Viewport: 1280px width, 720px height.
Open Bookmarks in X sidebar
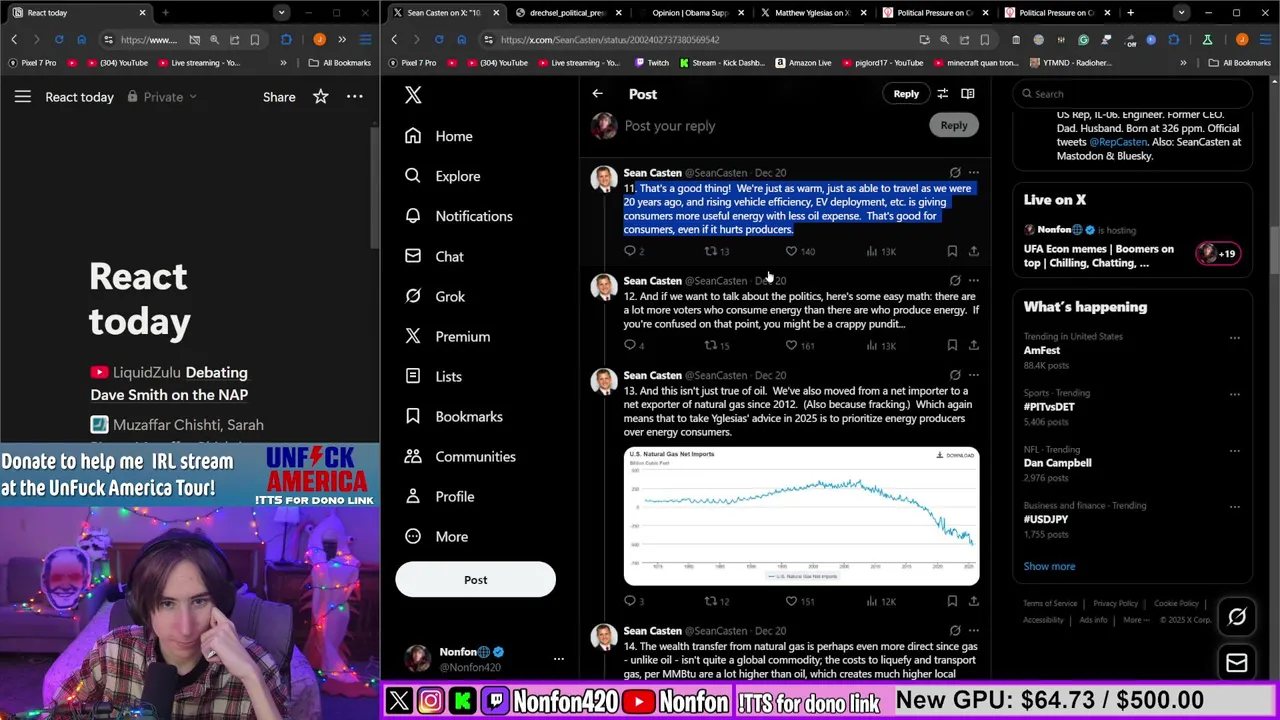(454, 416)
